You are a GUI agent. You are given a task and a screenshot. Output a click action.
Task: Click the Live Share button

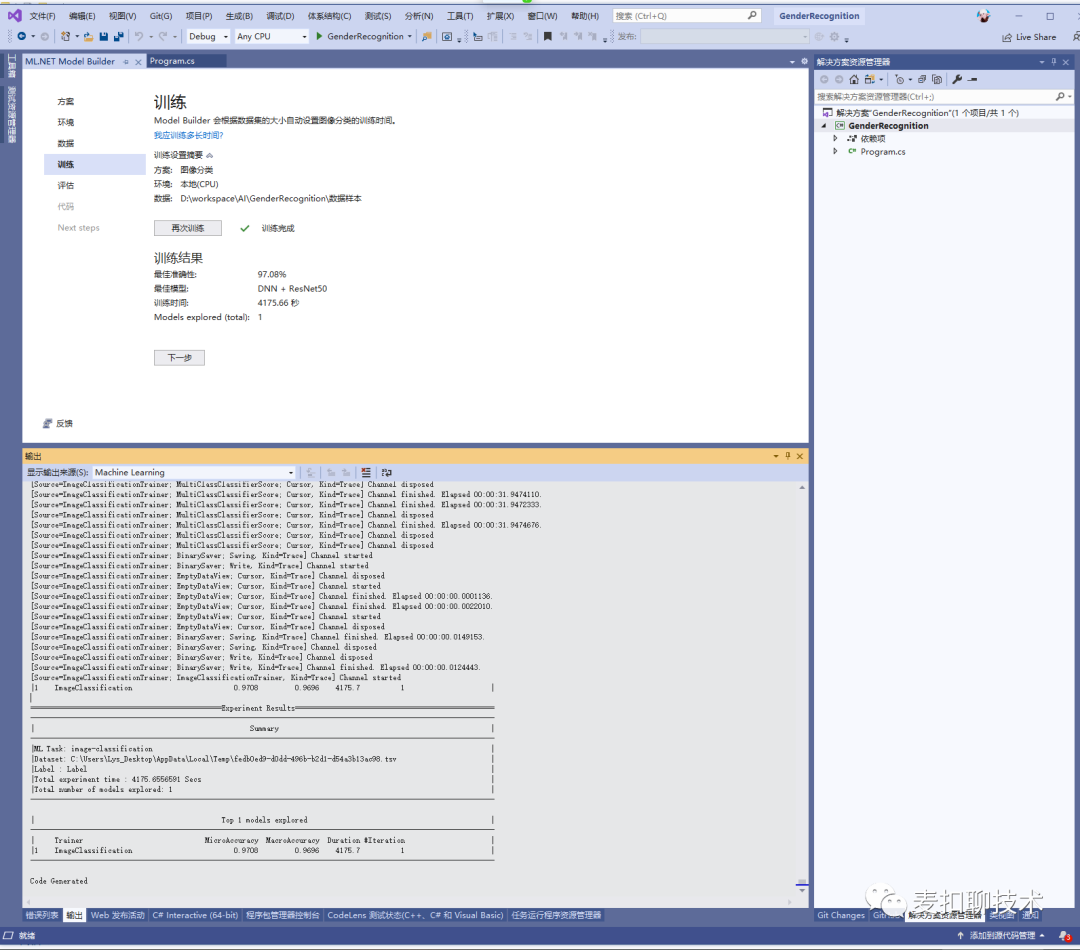[x=1029, y=37]
